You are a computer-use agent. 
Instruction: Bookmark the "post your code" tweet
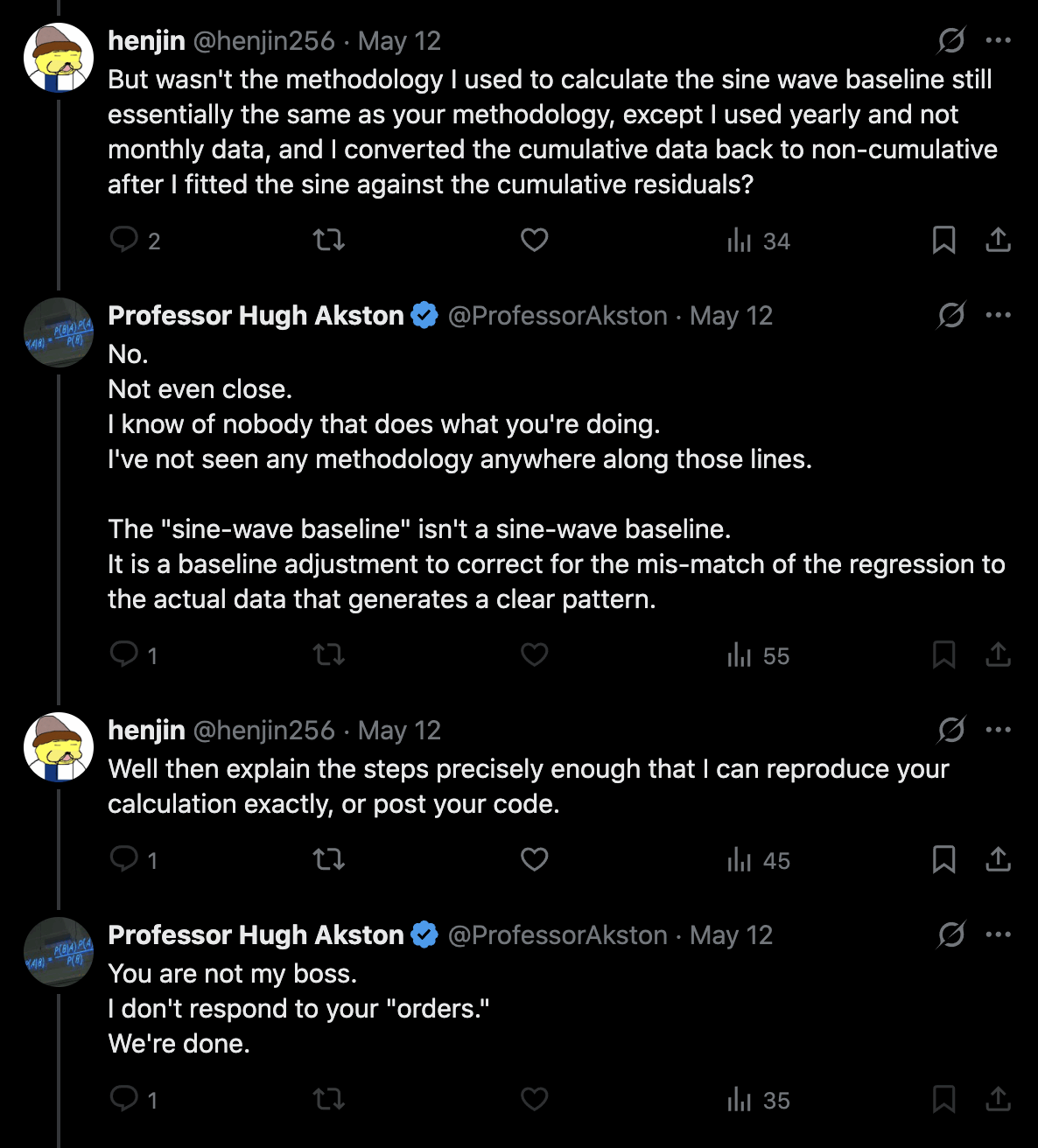943,859
